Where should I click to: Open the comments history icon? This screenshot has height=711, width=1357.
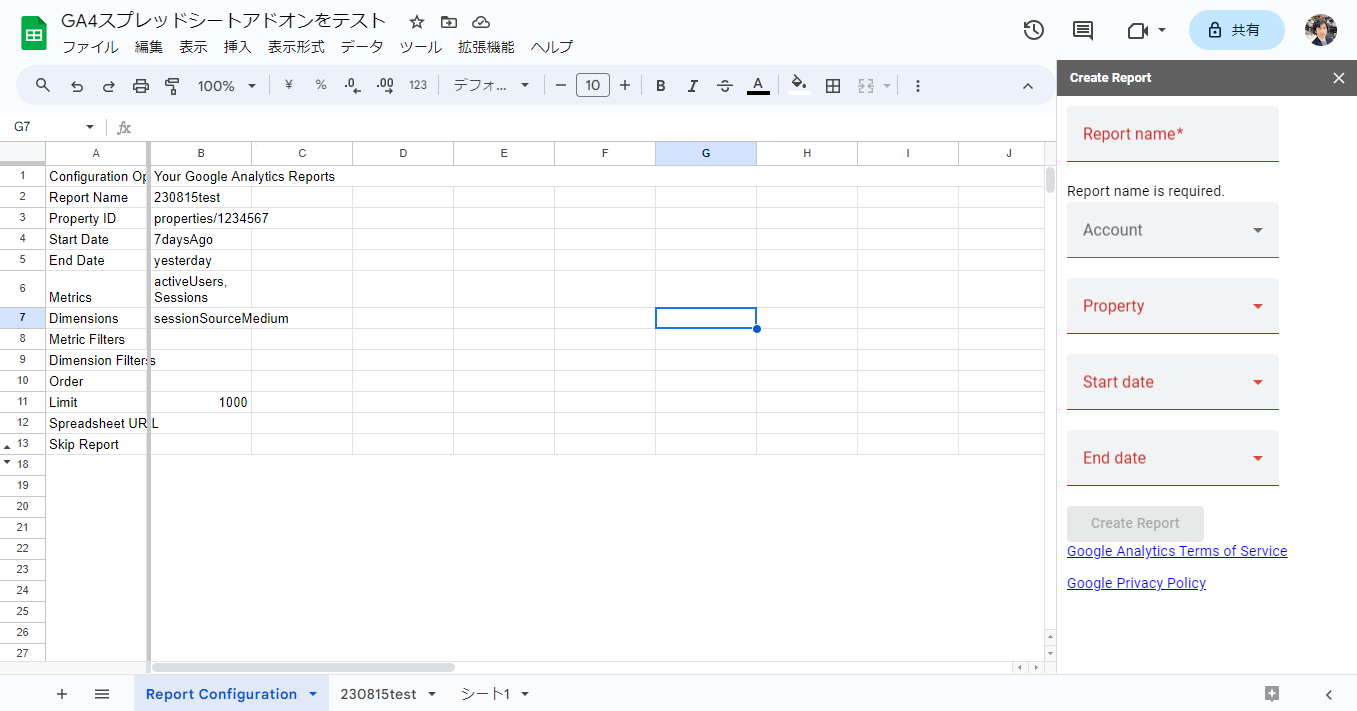(1082, 30)
